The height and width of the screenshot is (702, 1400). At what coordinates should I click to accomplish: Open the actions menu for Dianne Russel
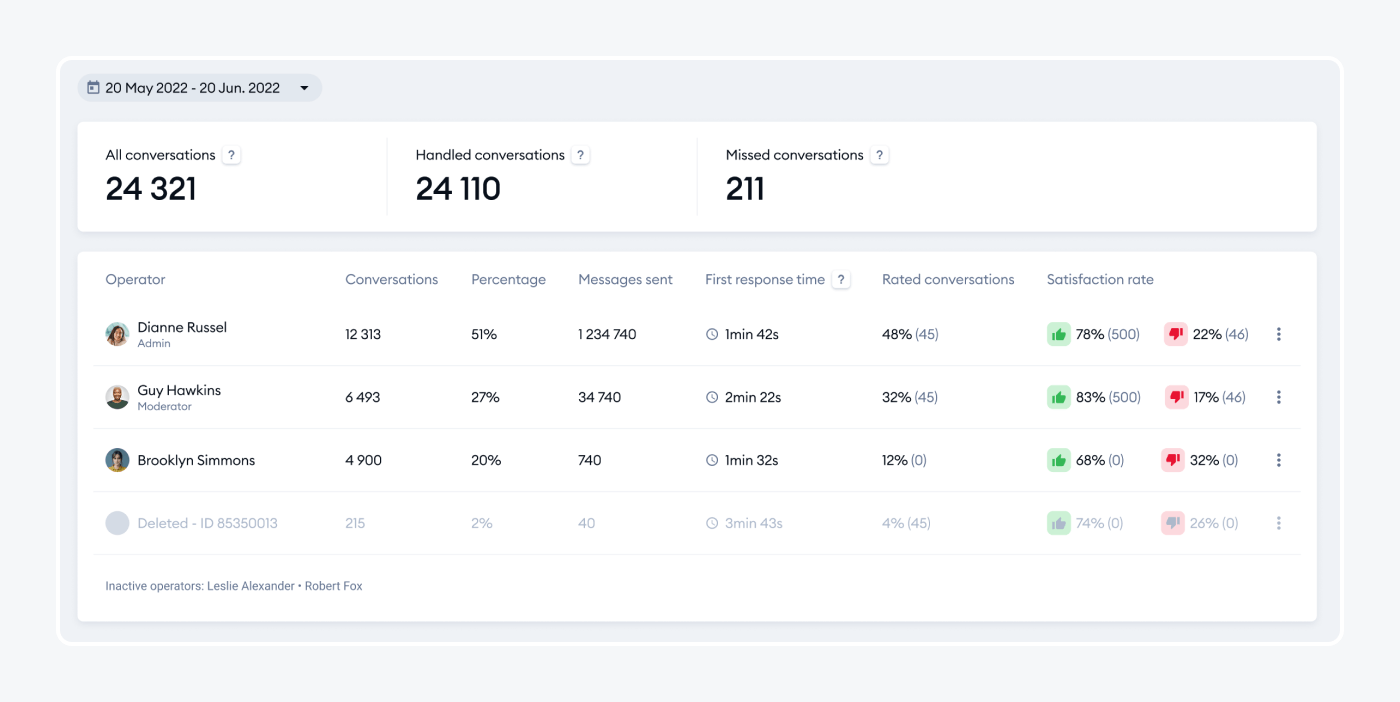1278,333
